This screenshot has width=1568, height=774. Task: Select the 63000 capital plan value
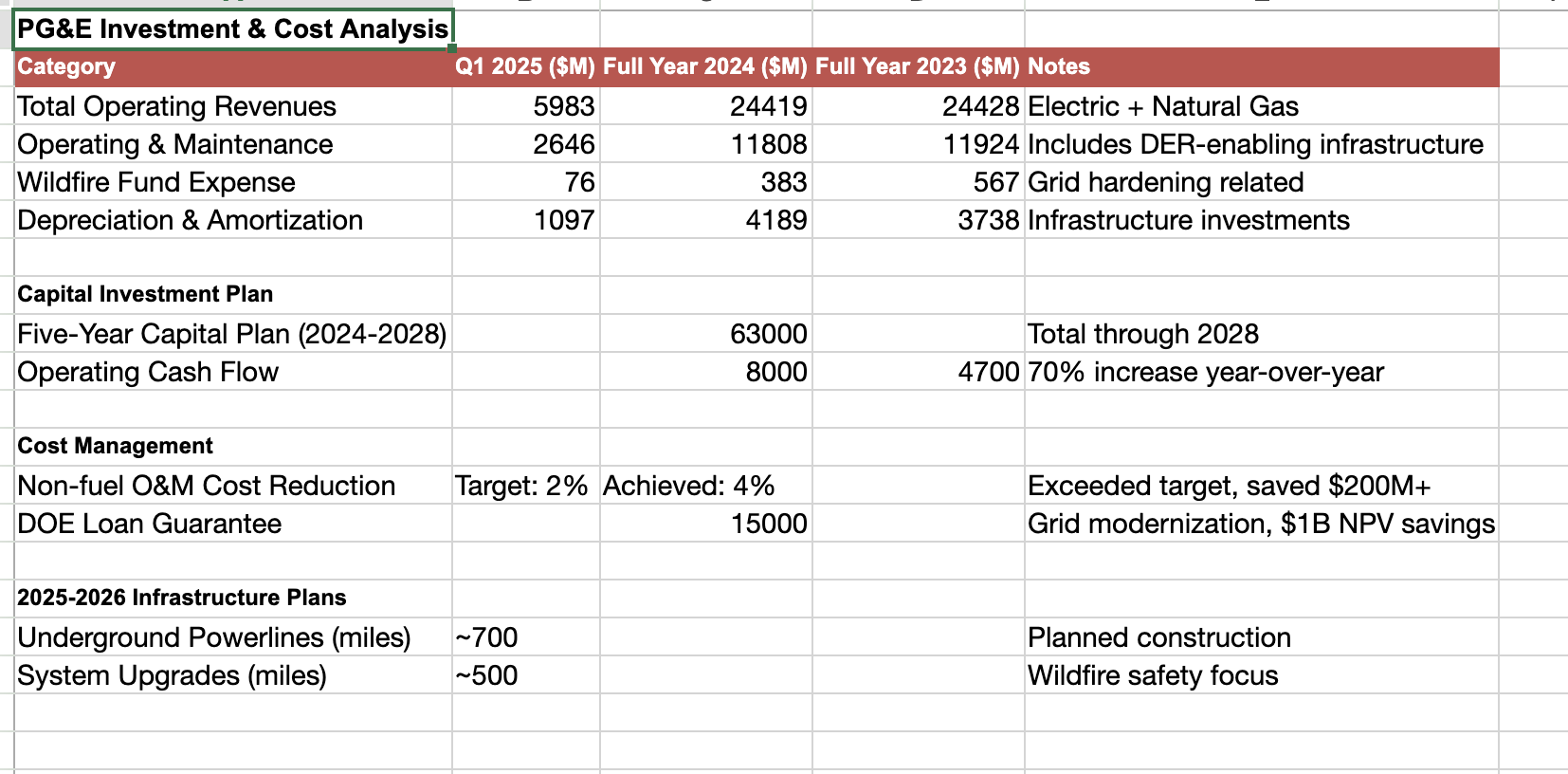pos(769,334)
